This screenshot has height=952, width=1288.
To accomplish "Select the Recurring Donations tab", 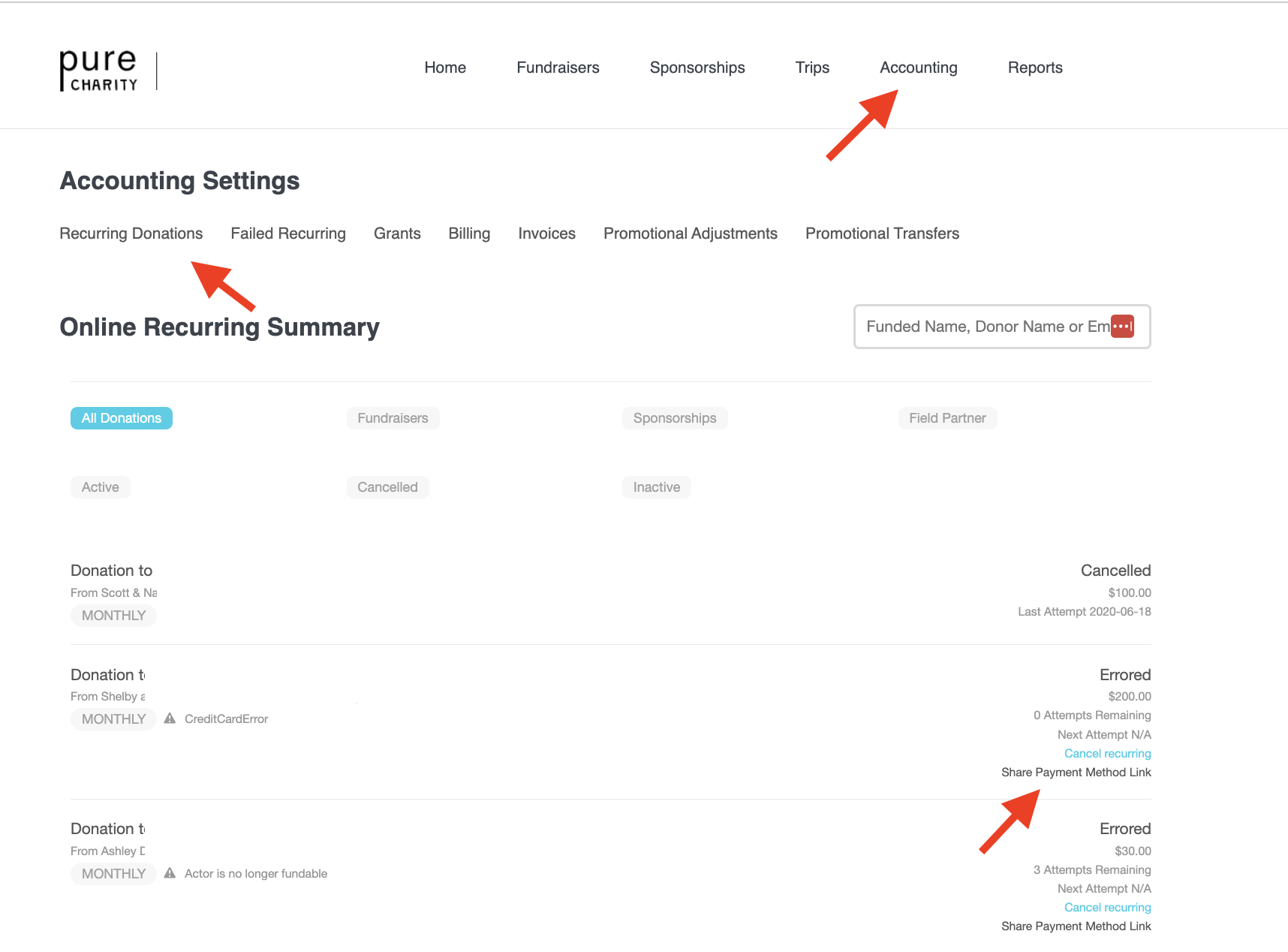I will click(131, 233).
